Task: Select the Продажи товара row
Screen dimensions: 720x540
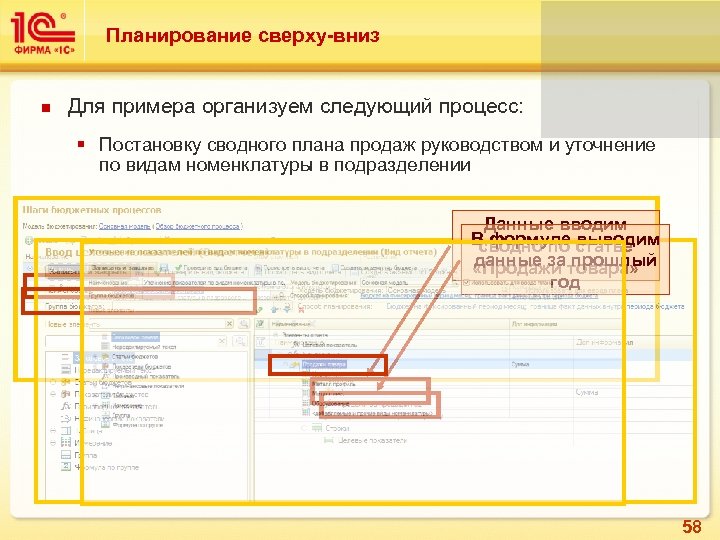Action: point(324,364)
